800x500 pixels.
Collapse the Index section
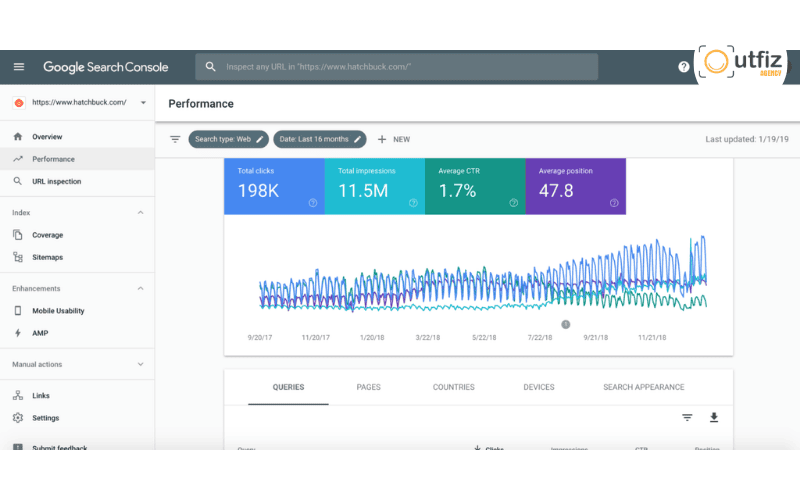pyautogui.click(x=140, y=212)
